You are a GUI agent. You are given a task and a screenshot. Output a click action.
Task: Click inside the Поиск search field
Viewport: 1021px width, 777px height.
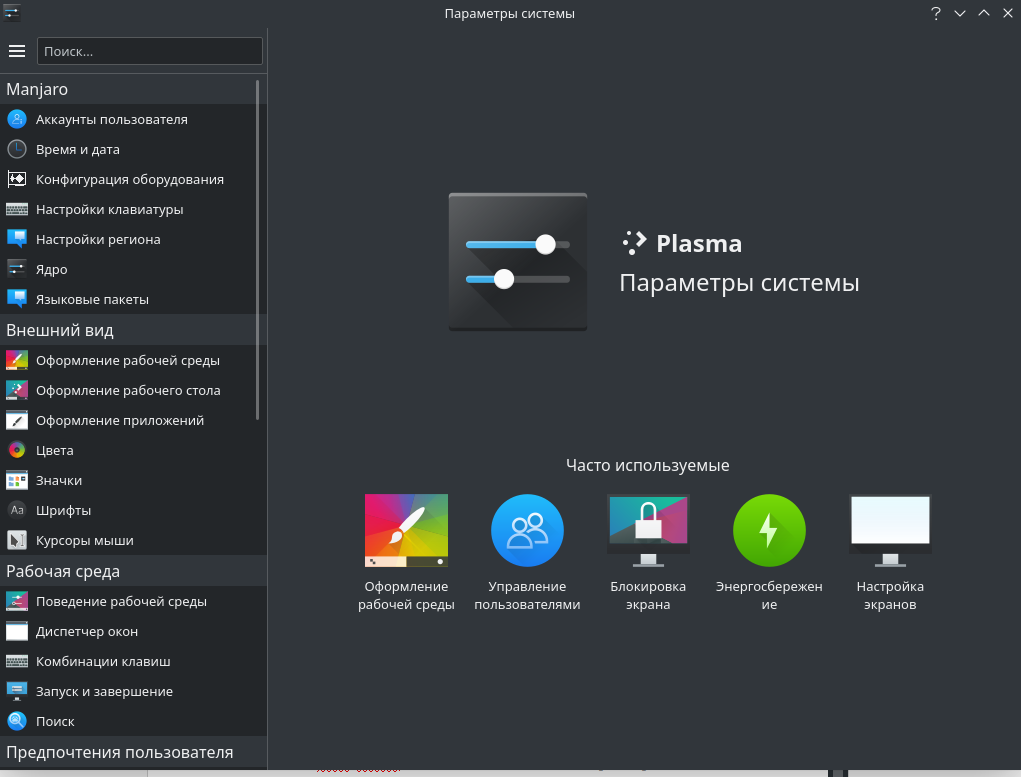coord(149,51)
